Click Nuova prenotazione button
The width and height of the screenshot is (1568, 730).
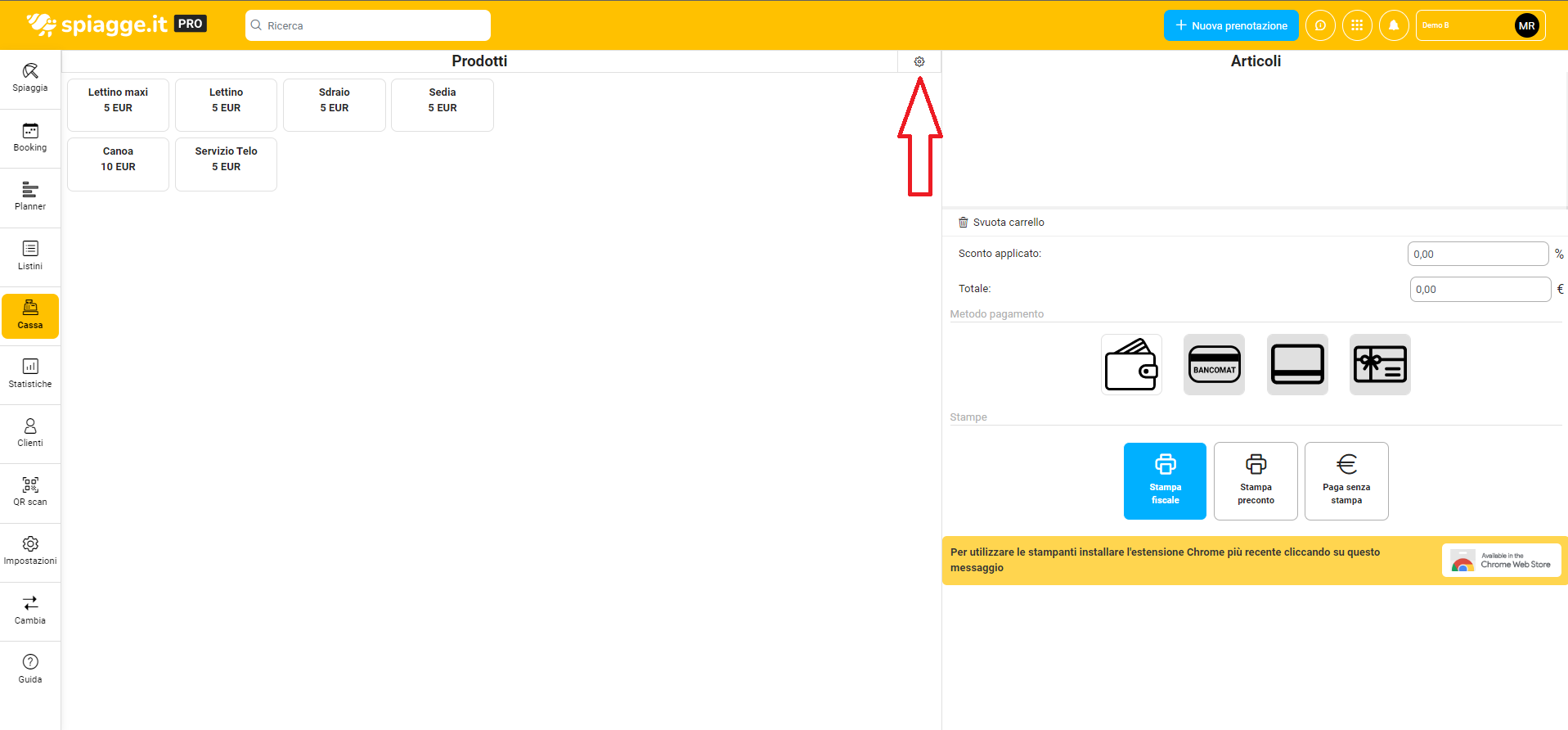1231,25
